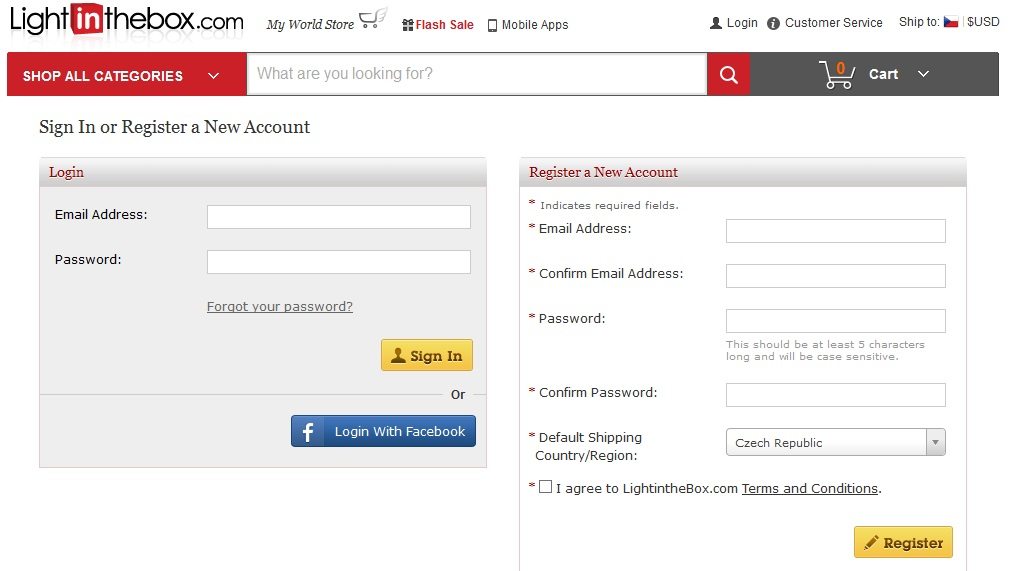
Task: Open Mobile Apps phone icon link
Action: coord(492,25)
